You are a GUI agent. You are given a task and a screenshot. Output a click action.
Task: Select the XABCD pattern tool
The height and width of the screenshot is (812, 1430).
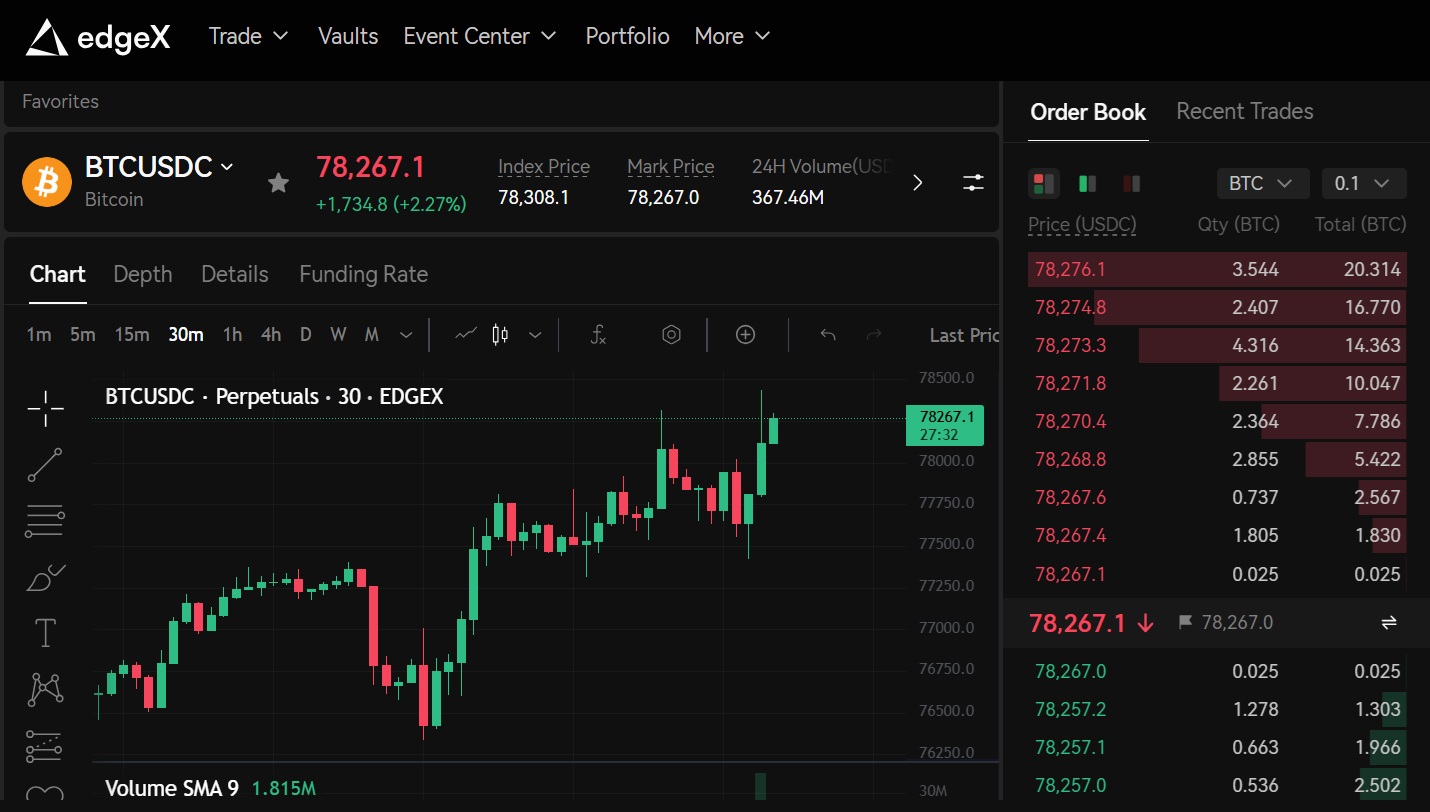point(45,689)
